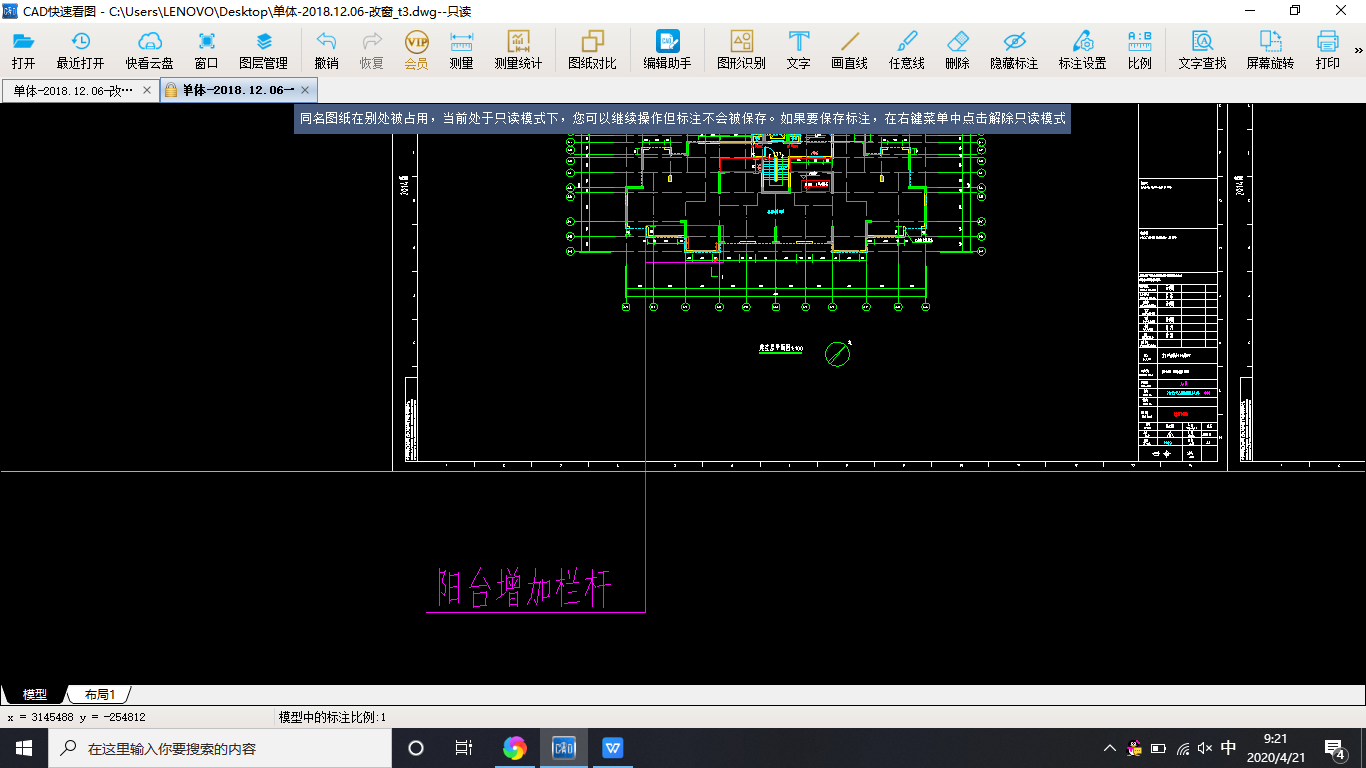Toggle the 中 input method indicator
The image size is (1366, 768).
pyautogui.click(x=1229, y=748)
